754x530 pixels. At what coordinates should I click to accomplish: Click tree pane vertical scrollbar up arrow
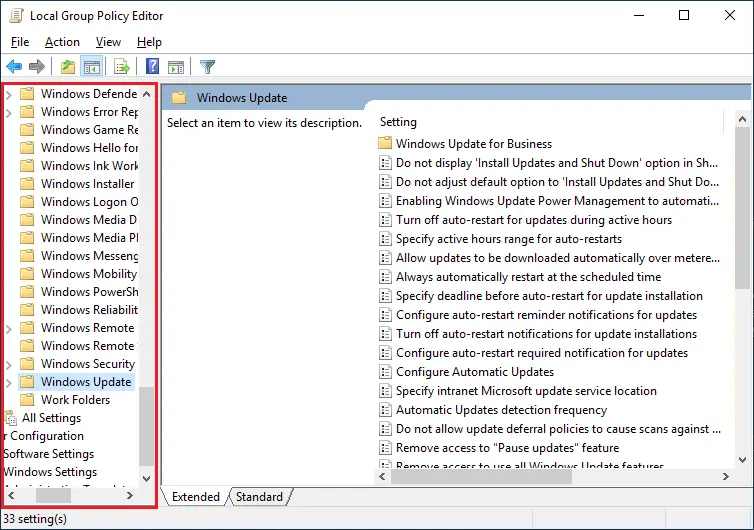147,94
